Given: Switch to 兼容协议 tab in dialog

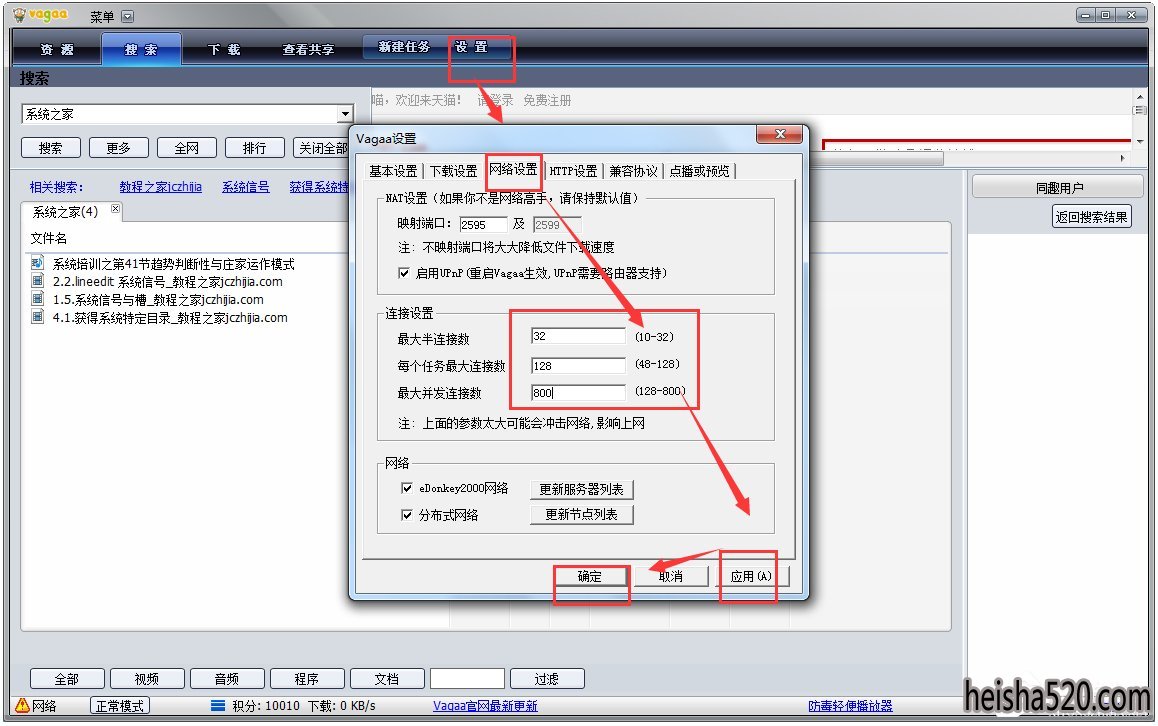Looking at the screenshot, I should coord(633,171).
